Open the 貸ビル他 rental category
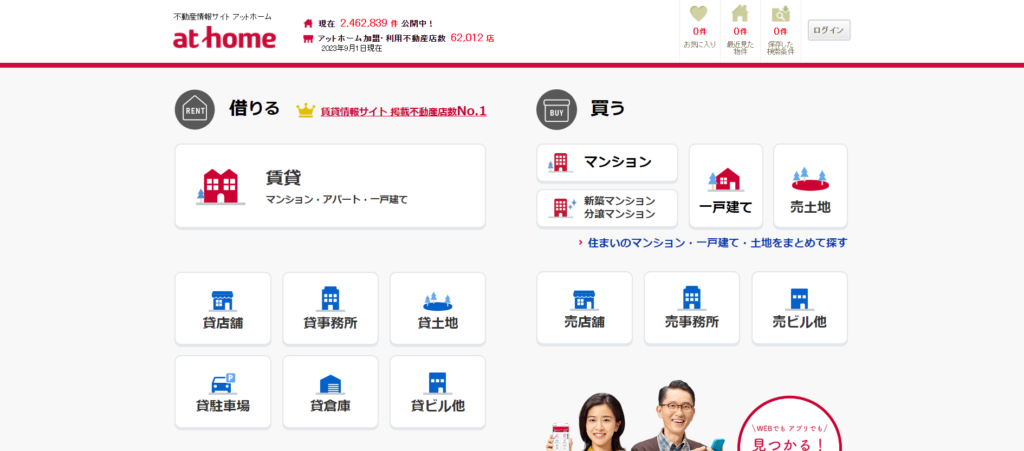 tap(438, 392)
